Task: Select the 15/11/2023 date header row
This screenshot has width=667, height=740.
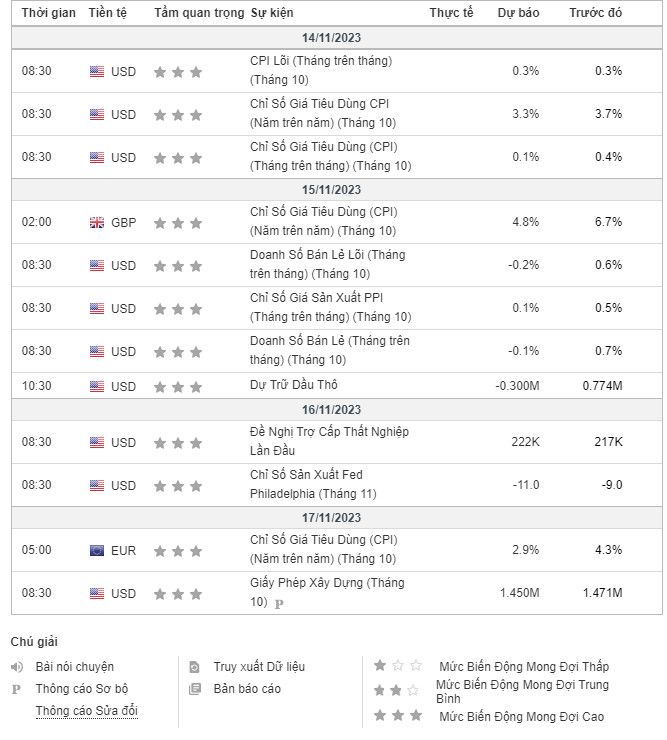Action: pos(332,190)
